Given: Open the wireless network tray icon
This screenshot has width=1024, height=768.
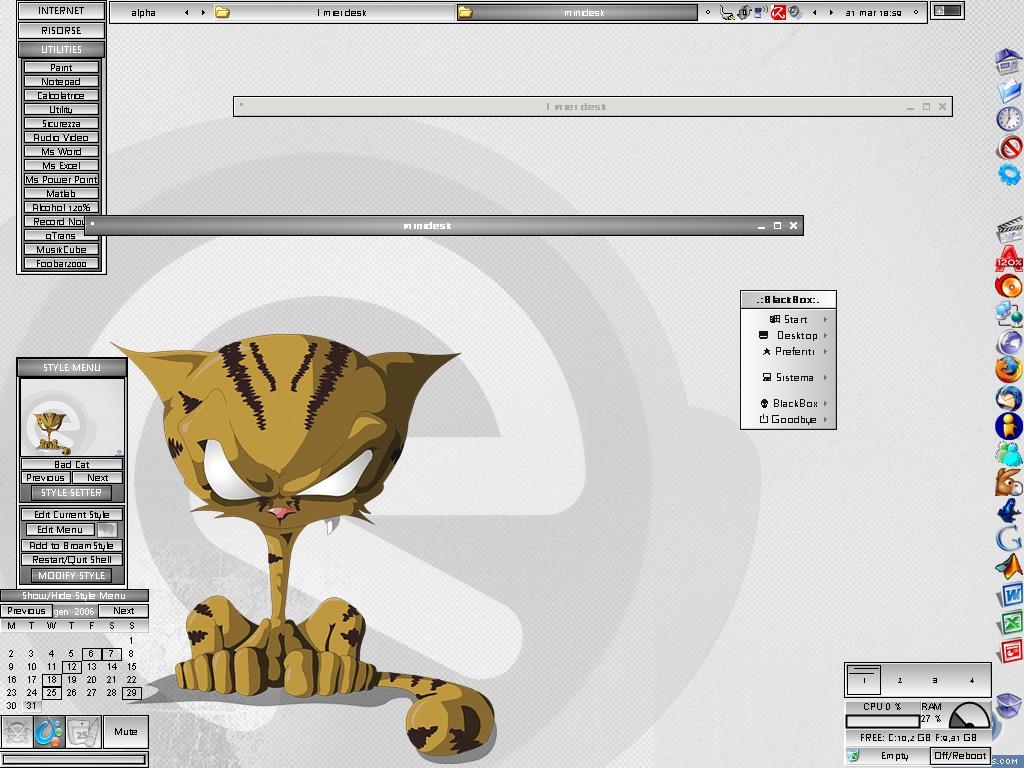Looking at the screenshot, I should point(760,12).
